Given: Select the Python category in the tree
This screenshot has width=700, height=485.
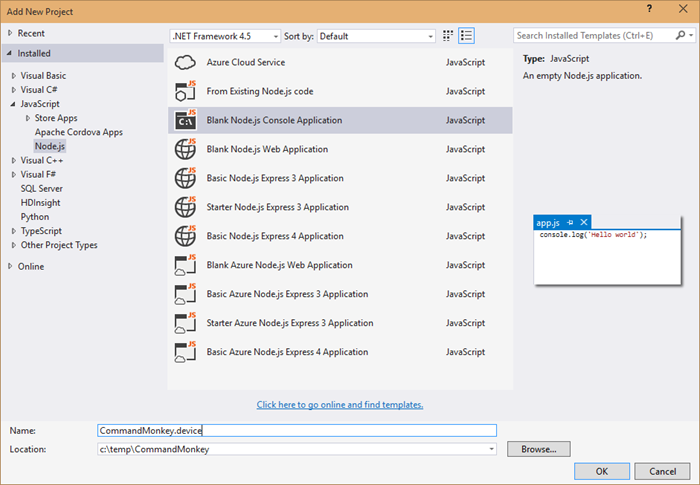Looking at the screenshot, I should tap(35, 216).
